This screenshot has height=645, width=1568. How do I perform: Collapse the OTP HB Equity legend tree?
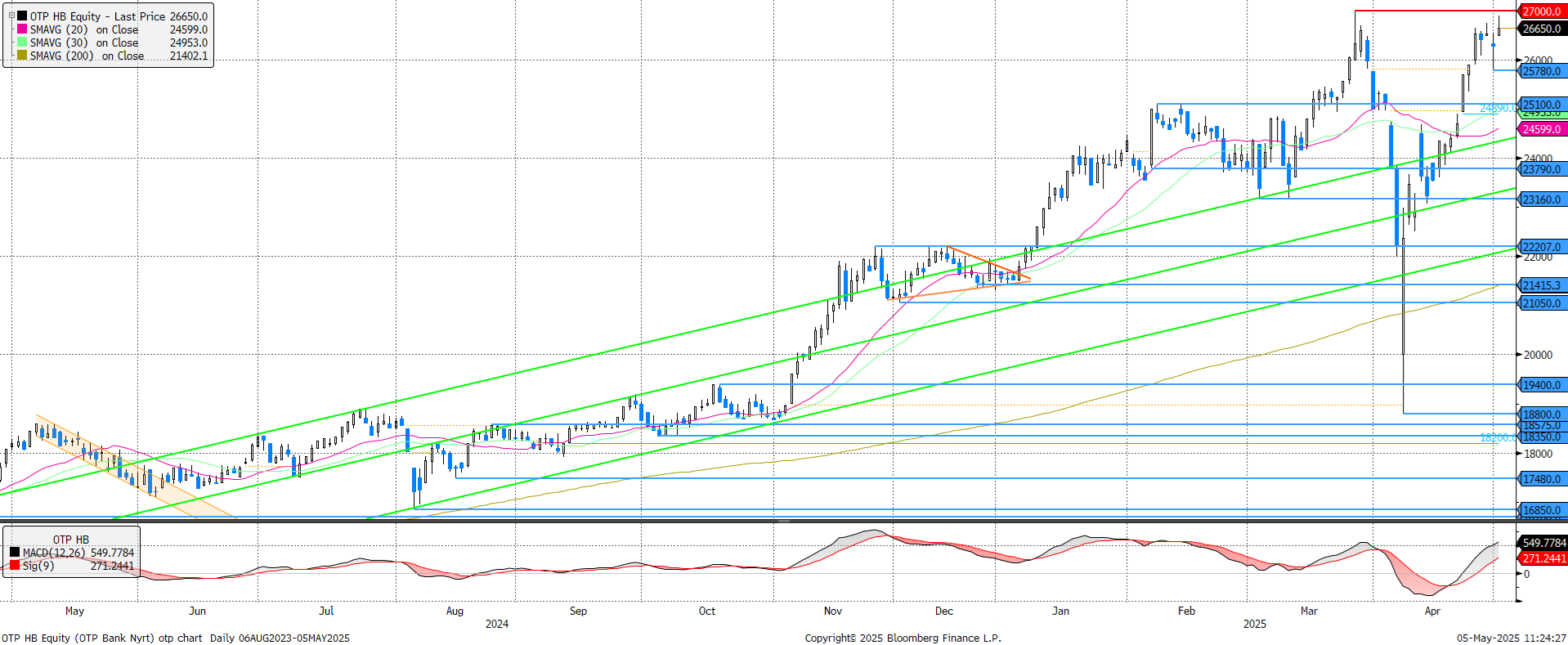coord(11,16)
